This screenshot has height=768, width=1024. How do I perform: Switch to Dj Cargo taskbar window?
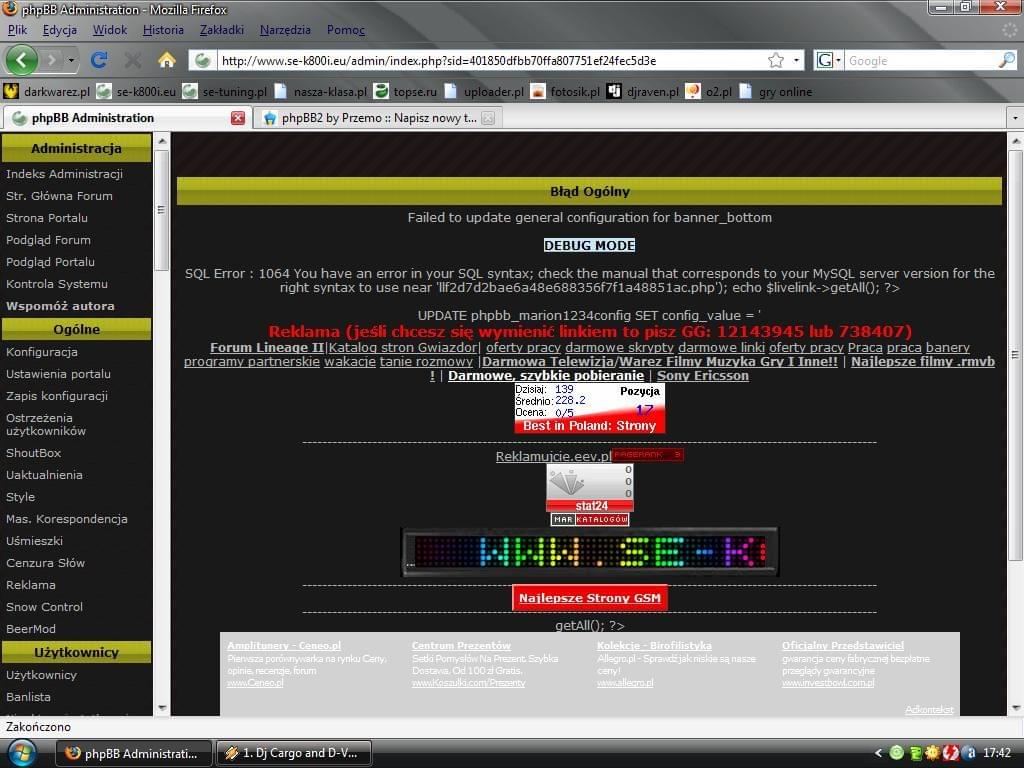click(x=293, y=753)
